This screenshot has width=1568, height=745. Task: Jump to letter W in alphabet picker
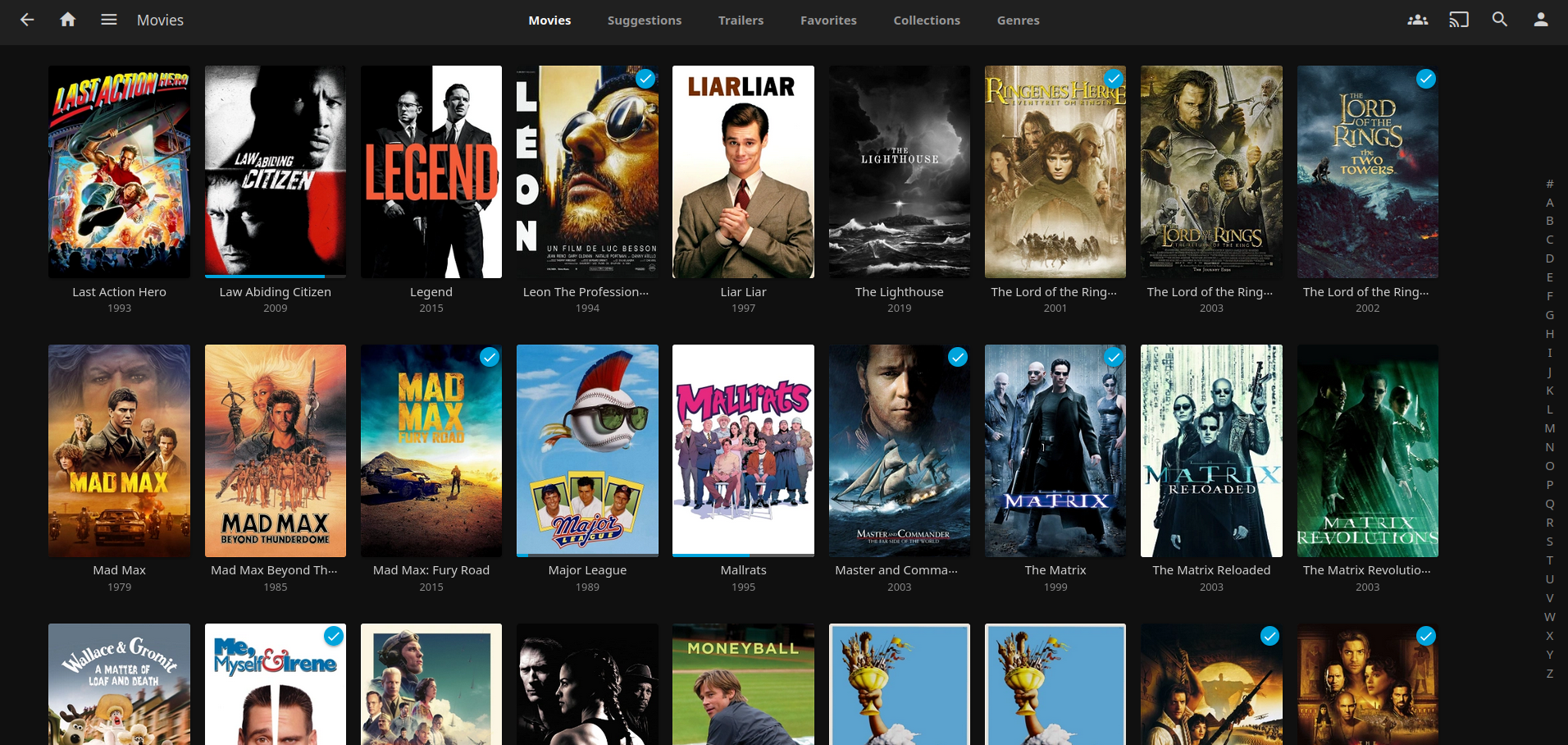click(1550, 617)
